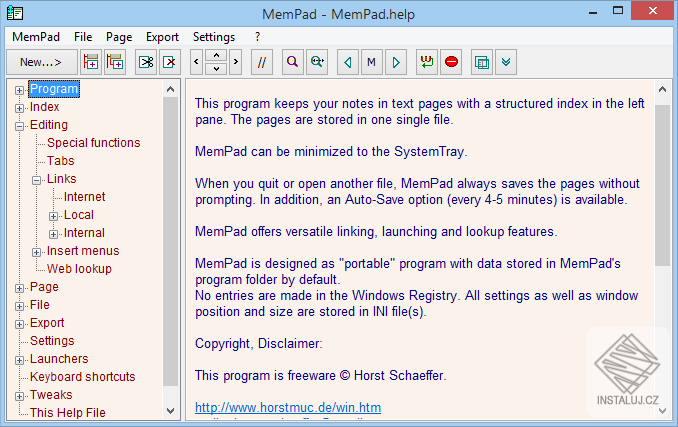The image size is (678, 427).
Task: Select the Editing page in tree
Action: 49,125
